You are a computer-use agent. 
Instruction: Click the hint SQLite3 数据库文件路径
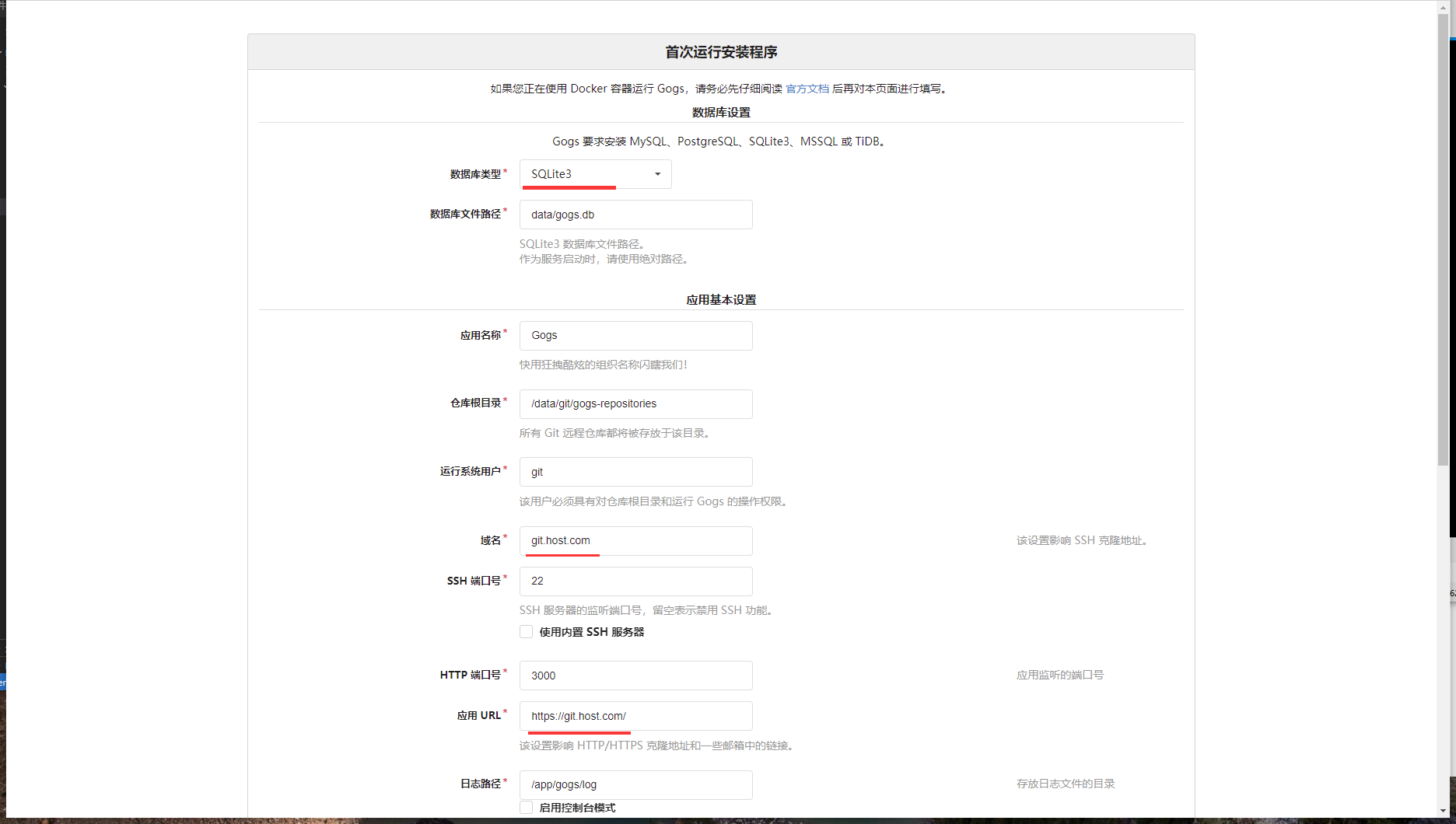point(583,244)
